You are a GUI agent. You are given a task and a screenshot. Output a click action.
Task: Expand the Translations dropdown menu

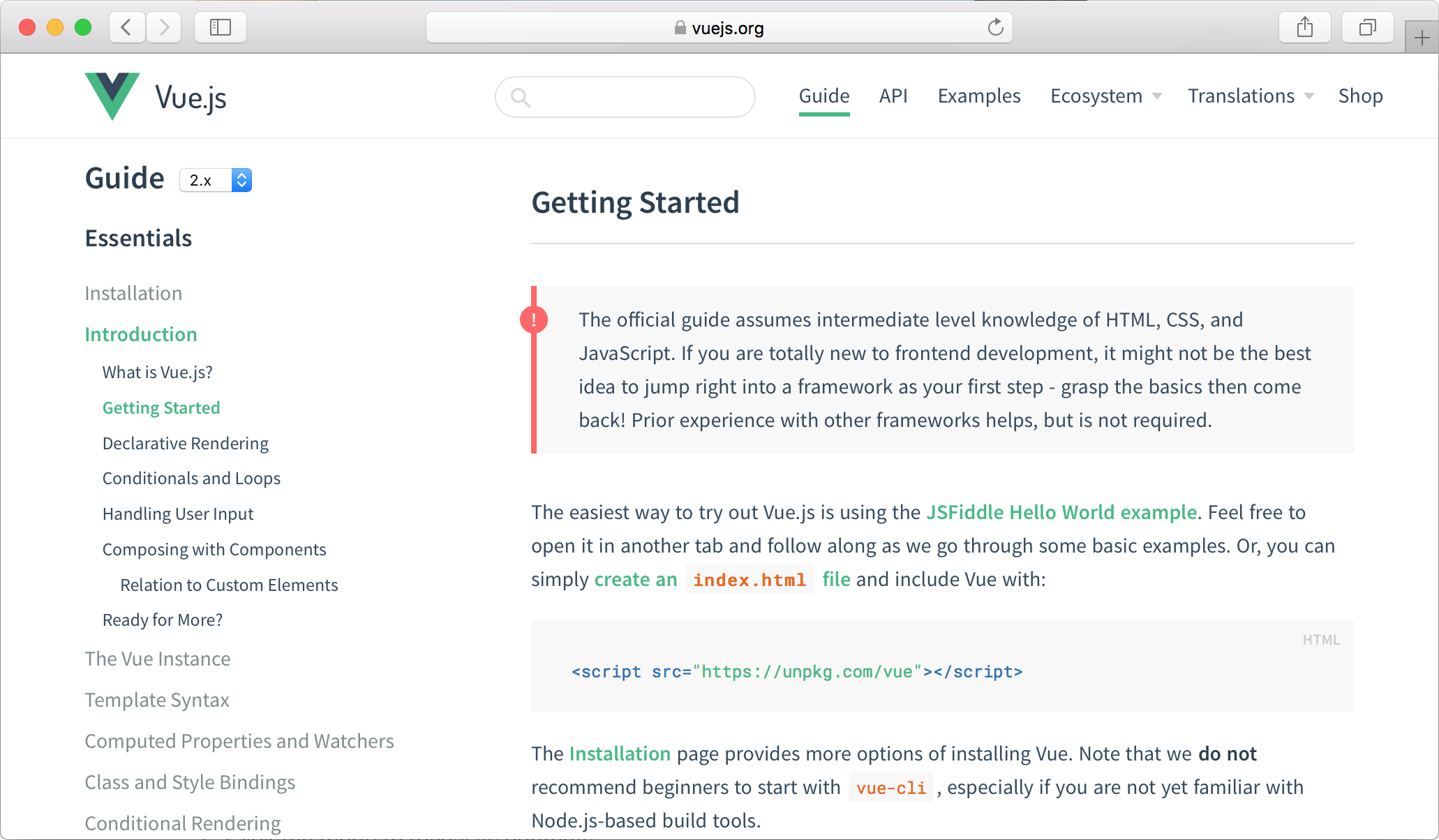click(1251, 96)
